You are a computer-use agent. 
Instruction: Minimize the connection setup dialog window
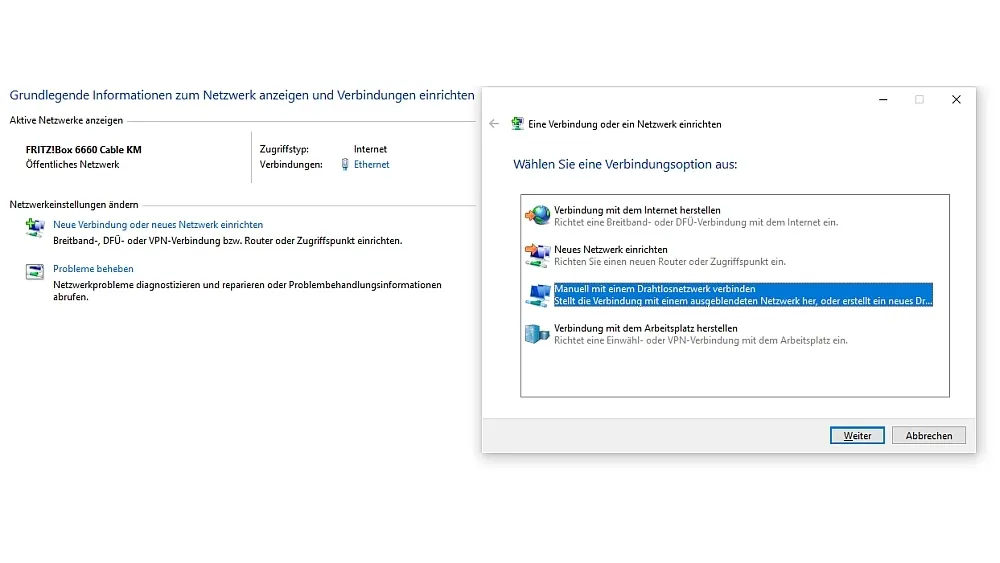[883, 99]
